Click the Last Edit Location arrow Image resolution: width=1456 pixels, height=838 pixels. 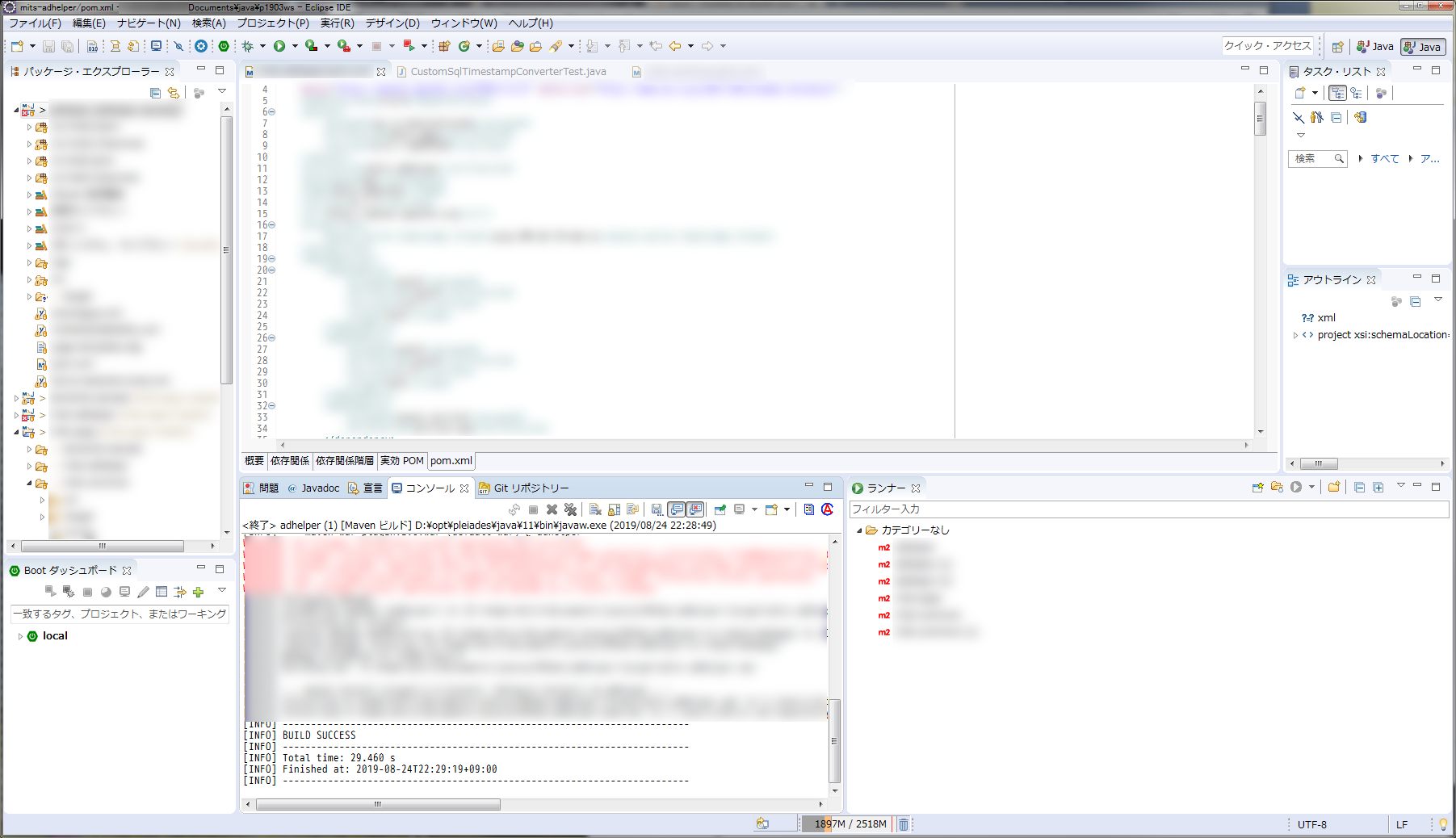(656, 46)
